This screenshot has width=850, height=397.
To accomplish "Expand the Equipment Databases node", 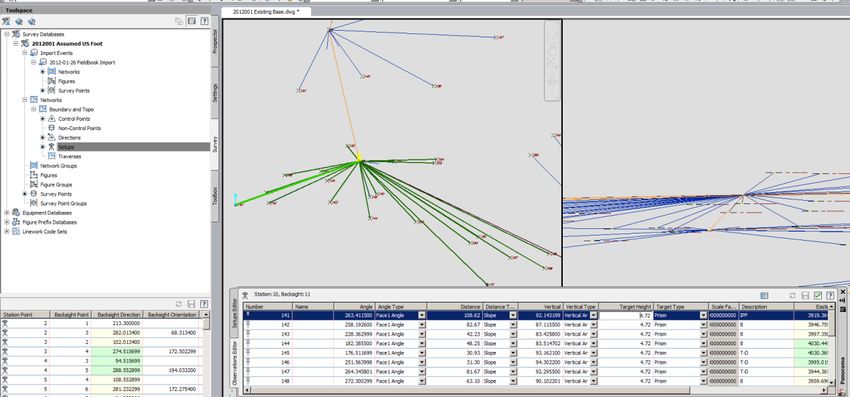I will click(7, 213).
